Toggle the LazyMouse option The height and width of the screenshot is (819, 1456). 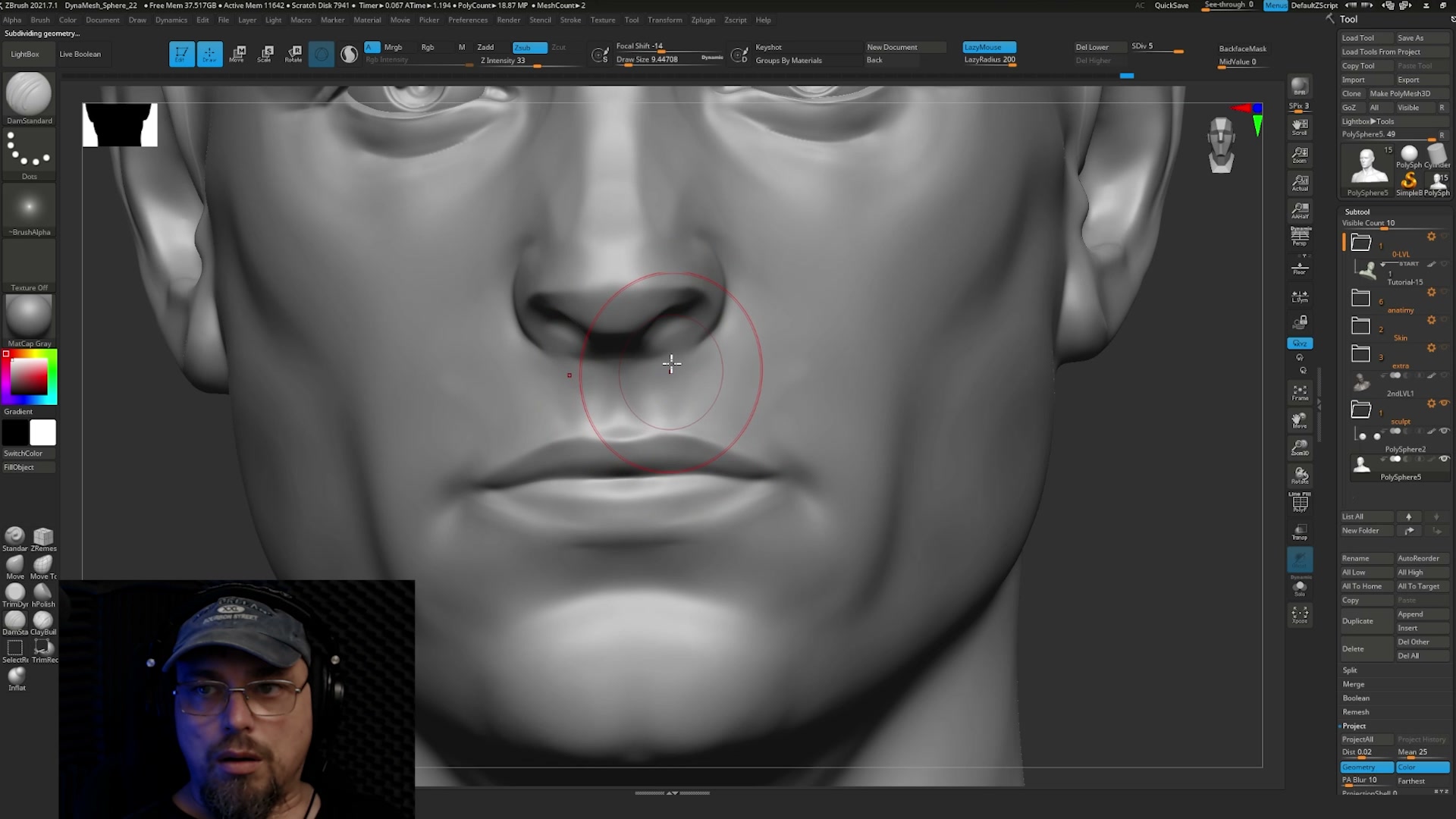[x=989, y=47]
